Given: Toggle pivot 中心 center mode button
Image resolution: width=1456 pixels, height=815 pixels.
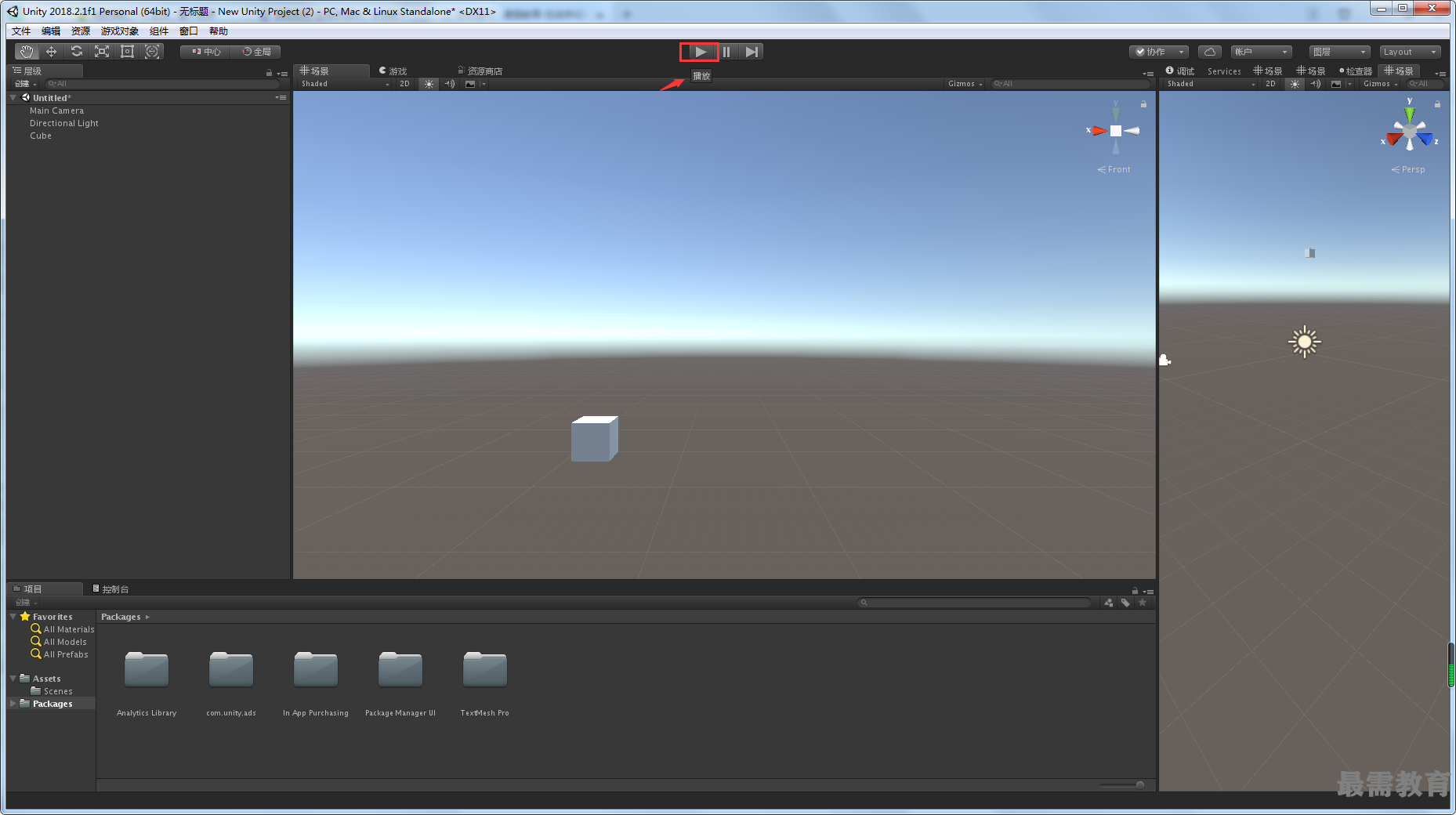Looking at the screenshot, I should point(205,52).
